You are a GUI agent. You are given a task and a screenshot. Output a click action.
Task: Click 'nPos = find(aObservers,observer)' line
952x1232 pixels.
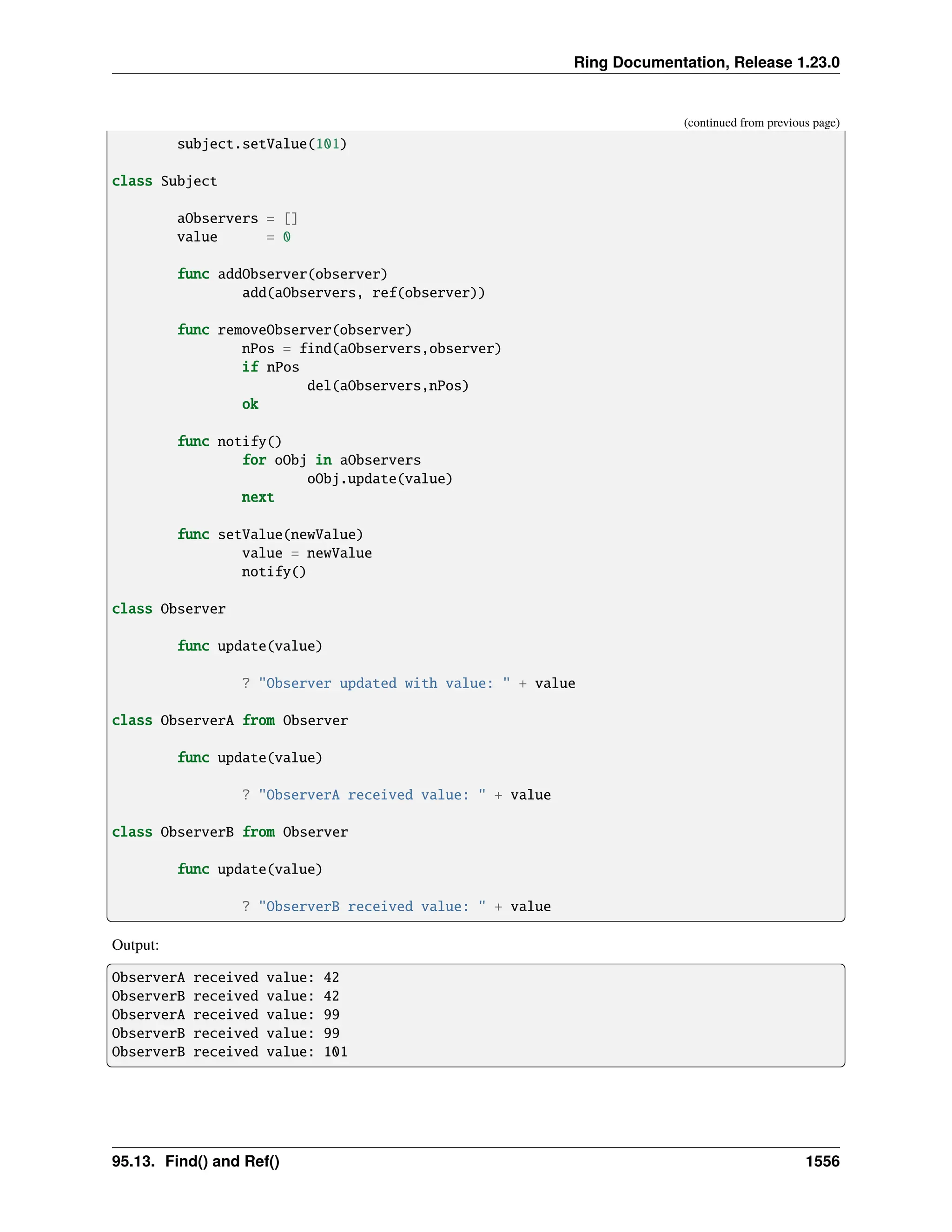pos(371,349)
